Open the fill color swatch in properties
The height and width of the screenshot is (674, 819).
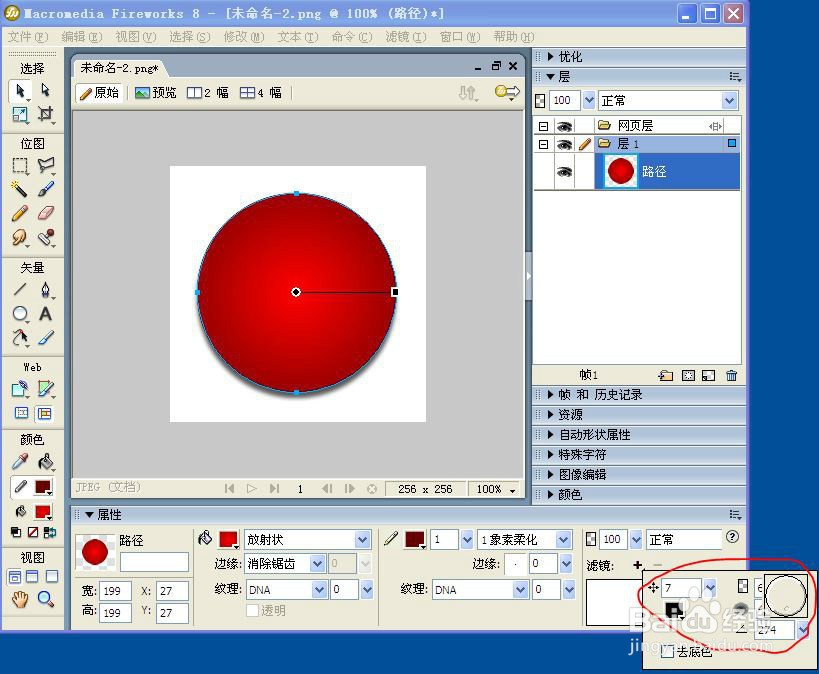[228, 539]
